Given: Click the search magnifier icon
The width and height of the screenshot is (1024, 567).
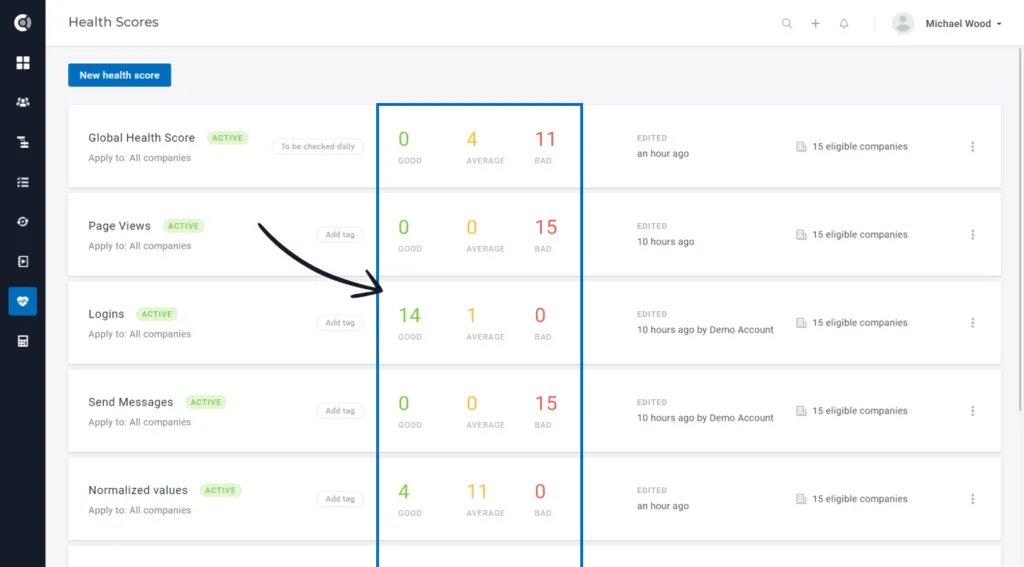Looking at the screenshot, I should [787, 24].
